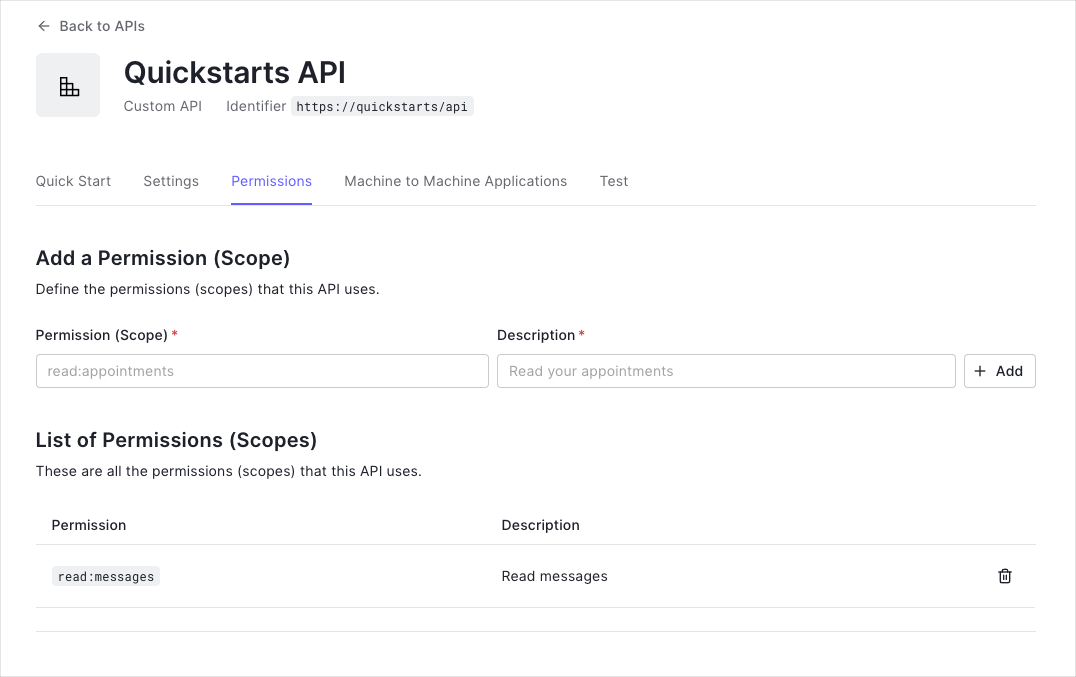Open the Machine to Machine Applications tab
The width and height of the screenshot is (1076, 677).
coord(455,181)
